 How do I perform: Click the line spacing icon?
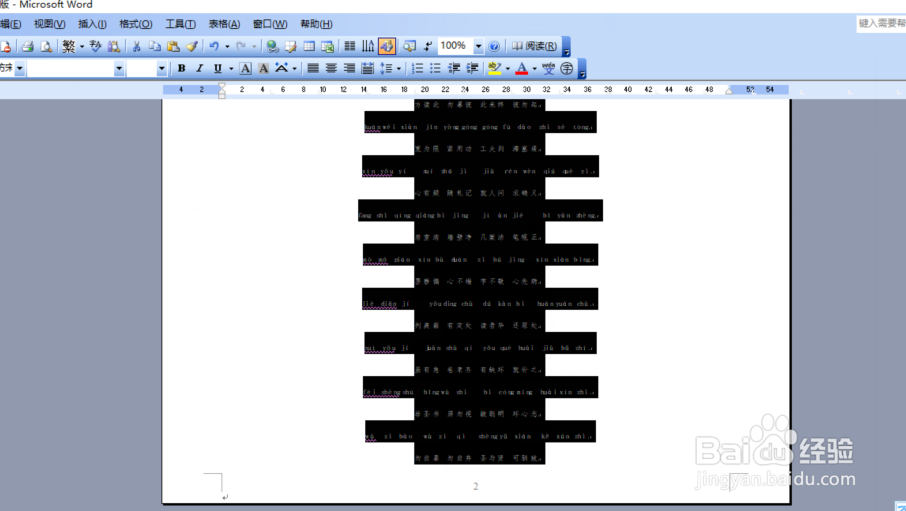pos(386,68)
